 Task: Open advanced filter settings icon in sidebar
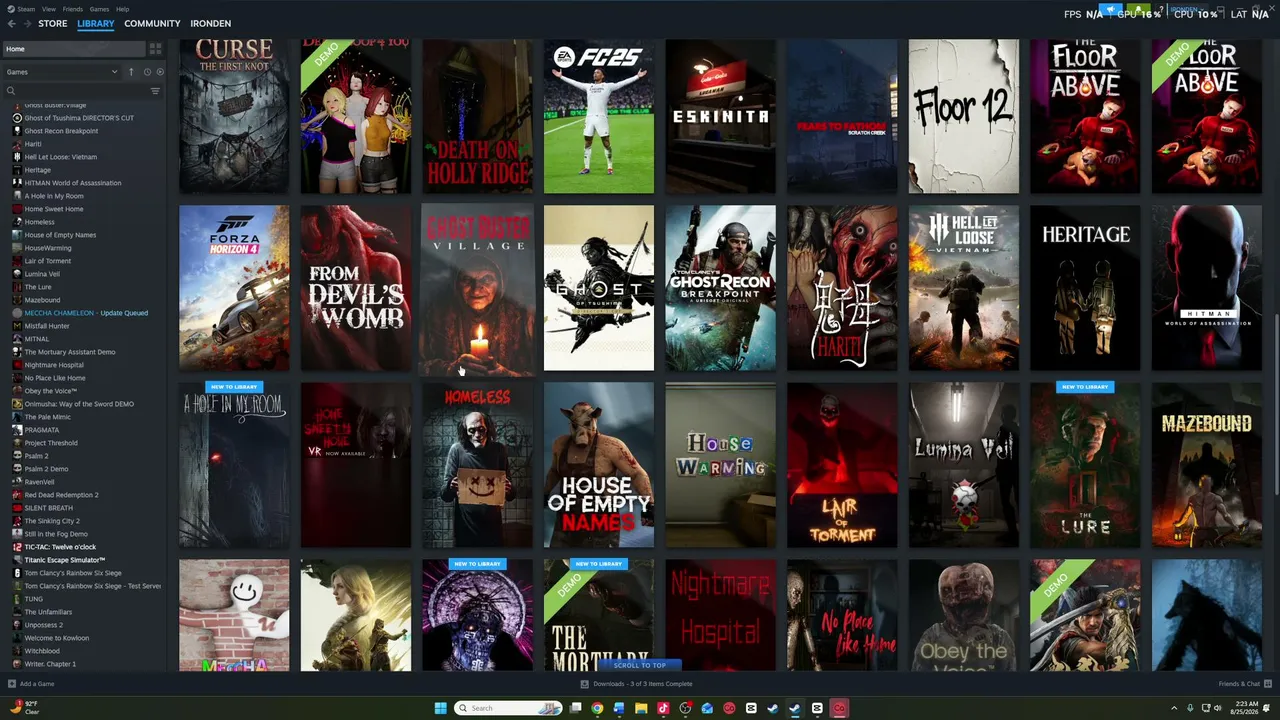click(155, 91)
